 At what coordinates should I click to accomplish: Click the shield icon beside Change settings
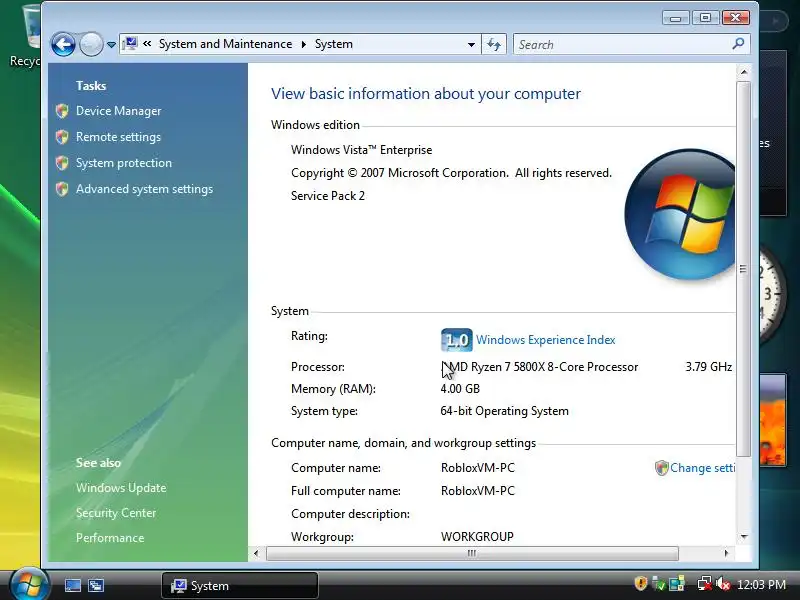tap(662, 468)
